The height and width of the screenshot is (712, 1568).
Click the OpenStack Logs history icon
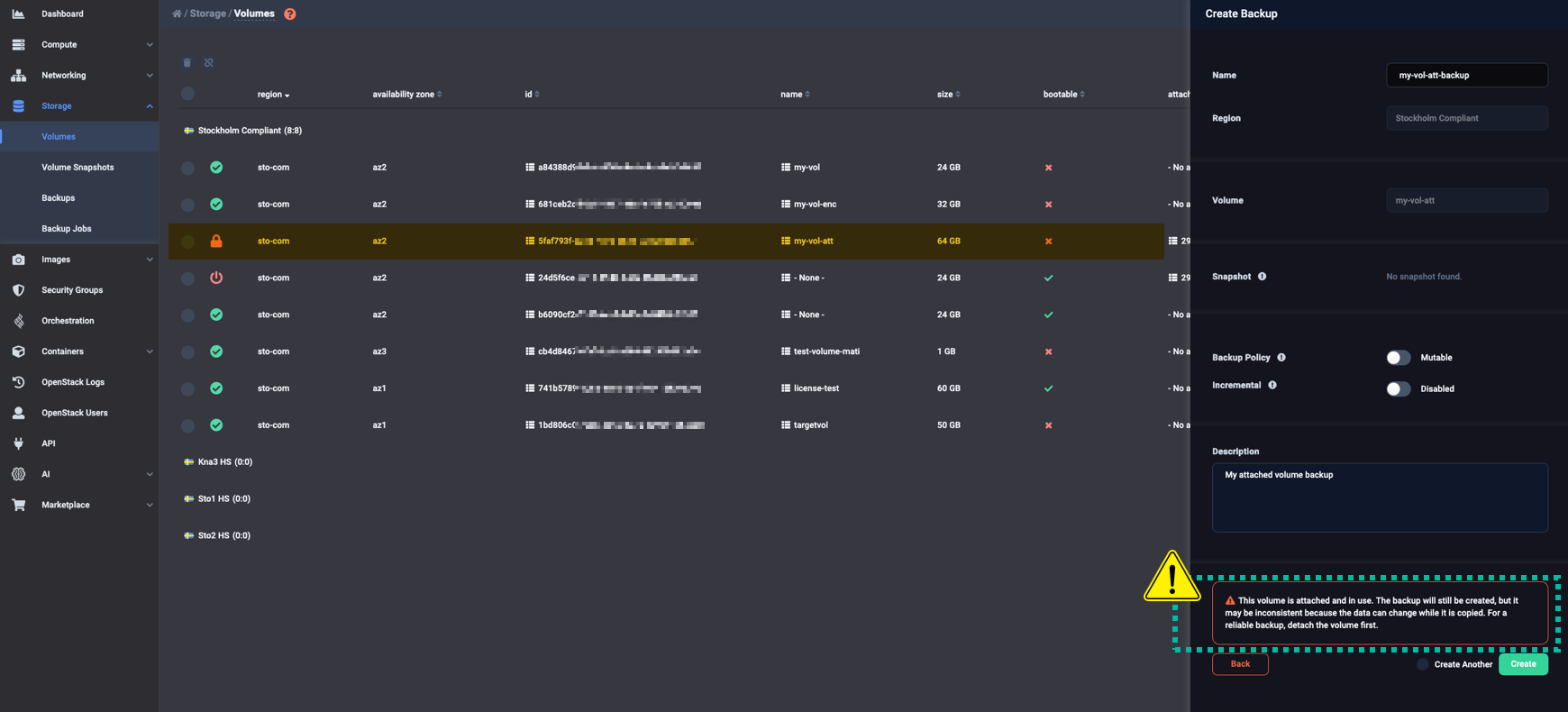[x=18, y=382]
